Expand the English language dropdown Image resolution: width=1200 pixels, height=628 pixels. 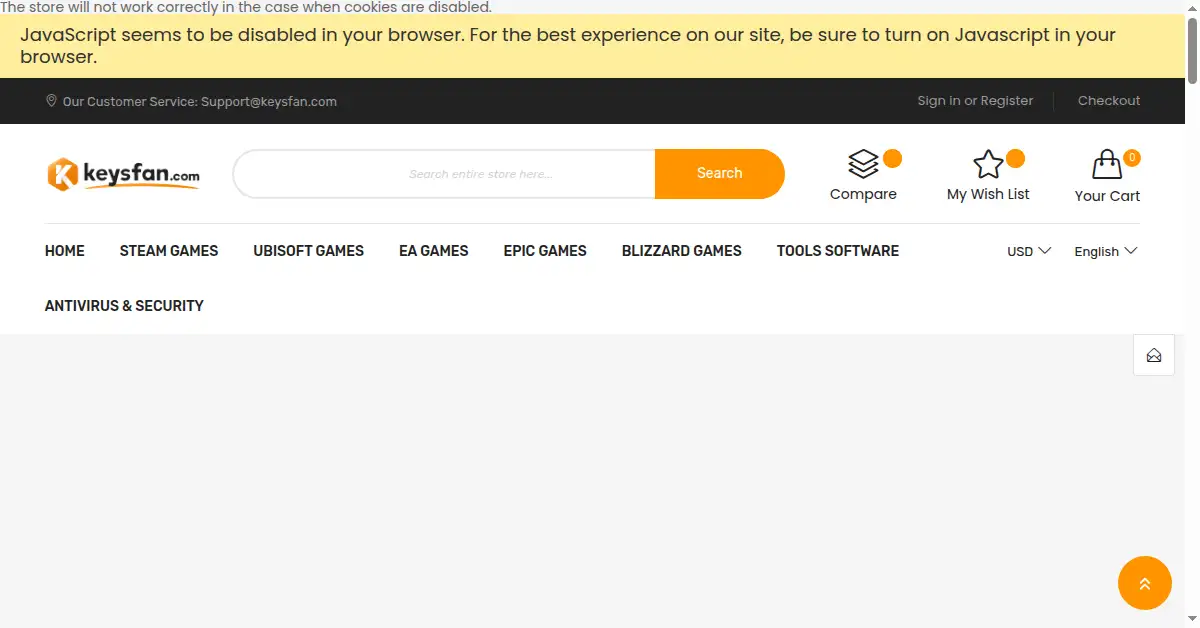[1106, 251]
